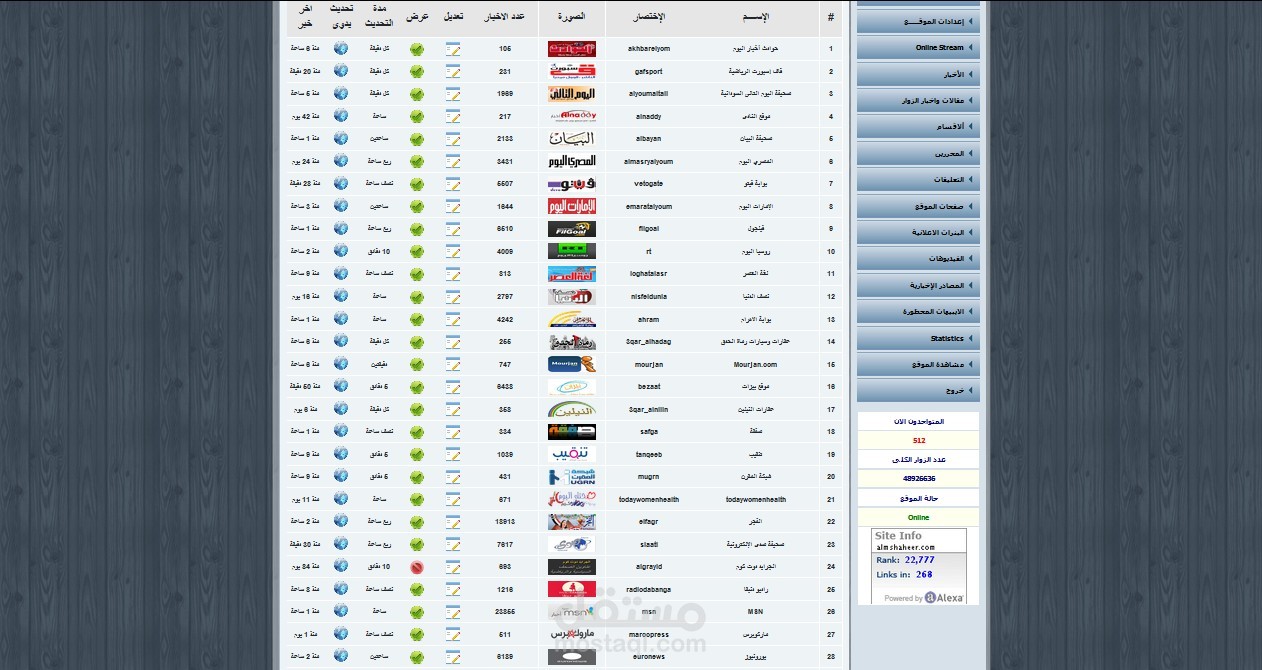
Task: Run manual update for nisfeldunia
Action: [341, 296]
